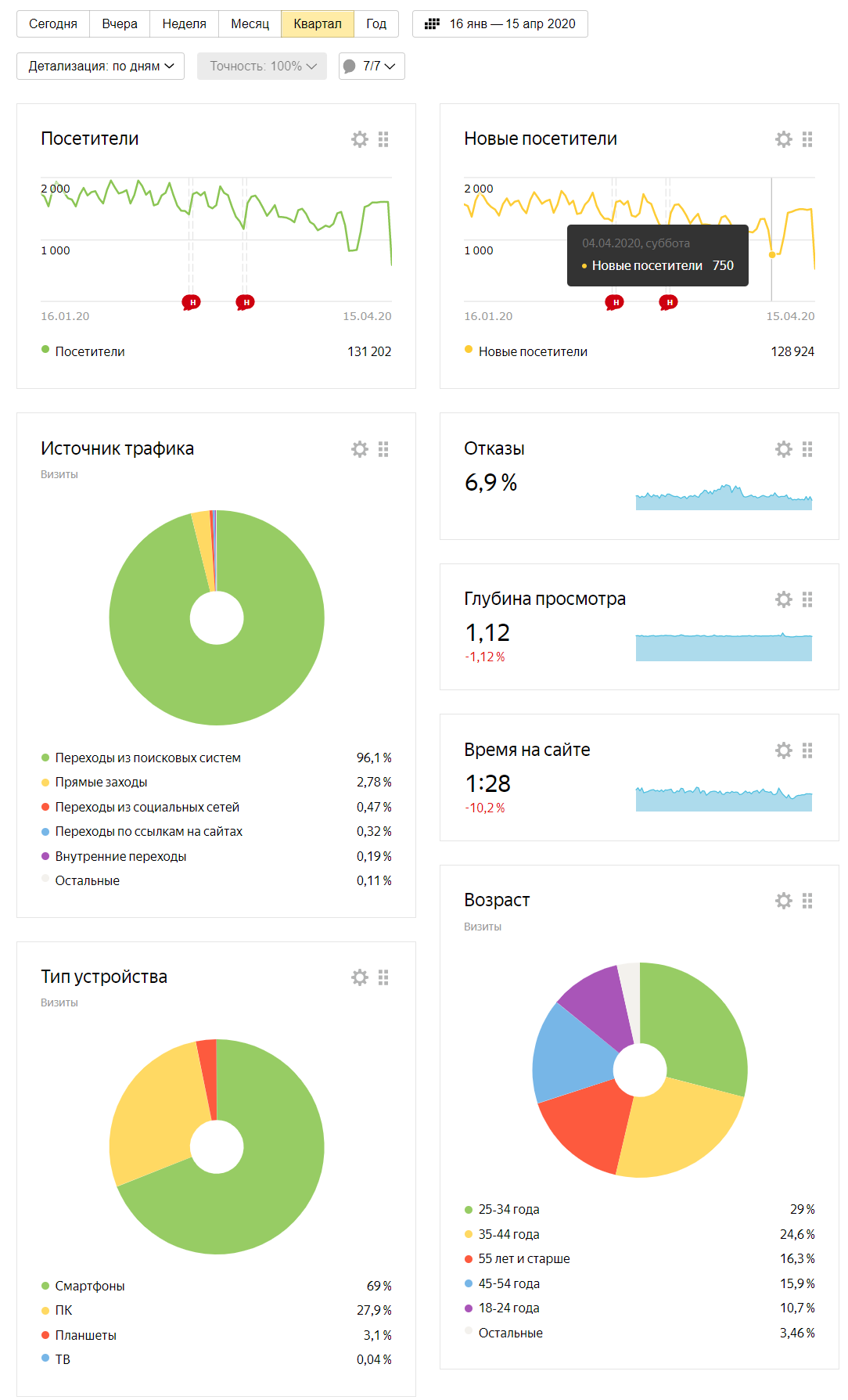This screenshot has height=1400, width=848.
Task: Click Посетители total value 131 202
Action: [369, 351]
